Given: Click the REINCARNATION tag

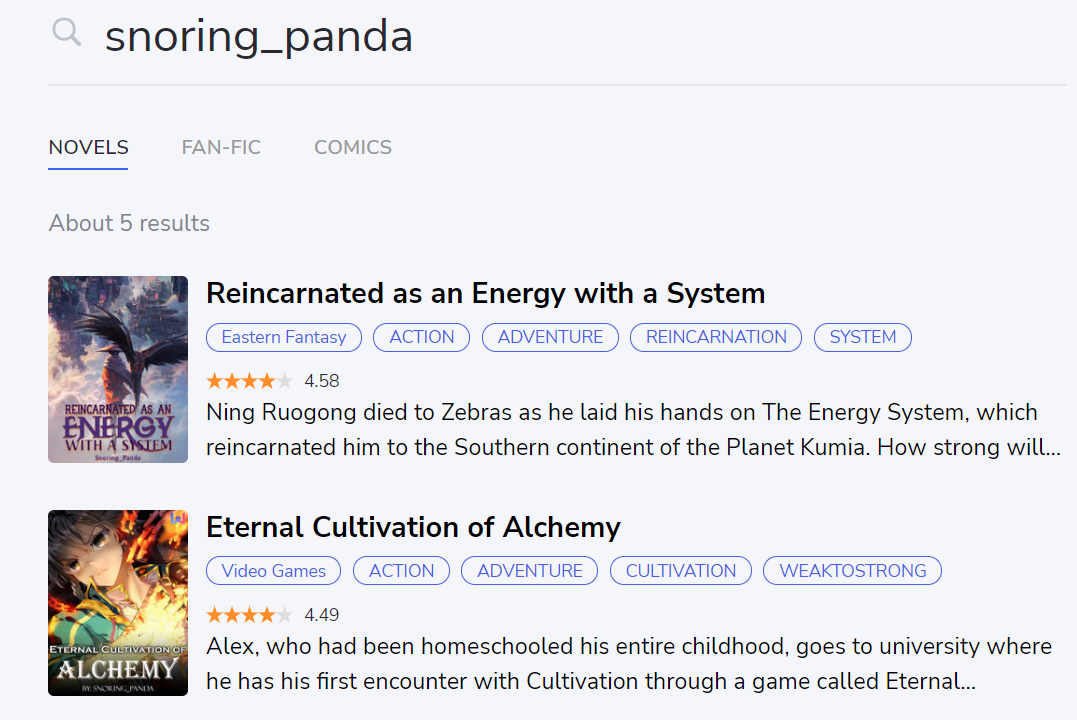Looking at the screenshot, I should tap(716, 337).
